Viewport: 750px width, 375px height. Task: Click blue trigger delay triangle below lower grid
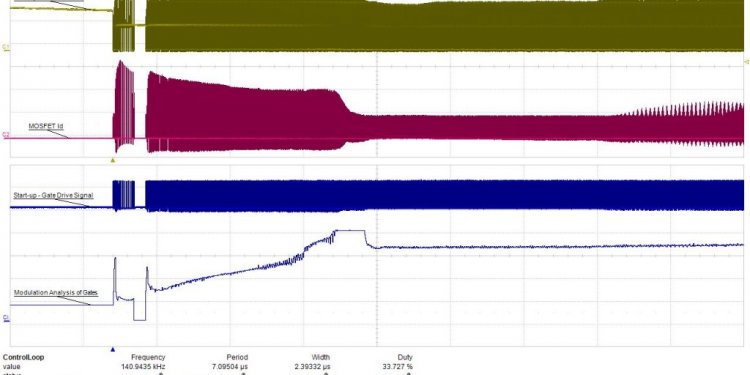click(113, 350)
